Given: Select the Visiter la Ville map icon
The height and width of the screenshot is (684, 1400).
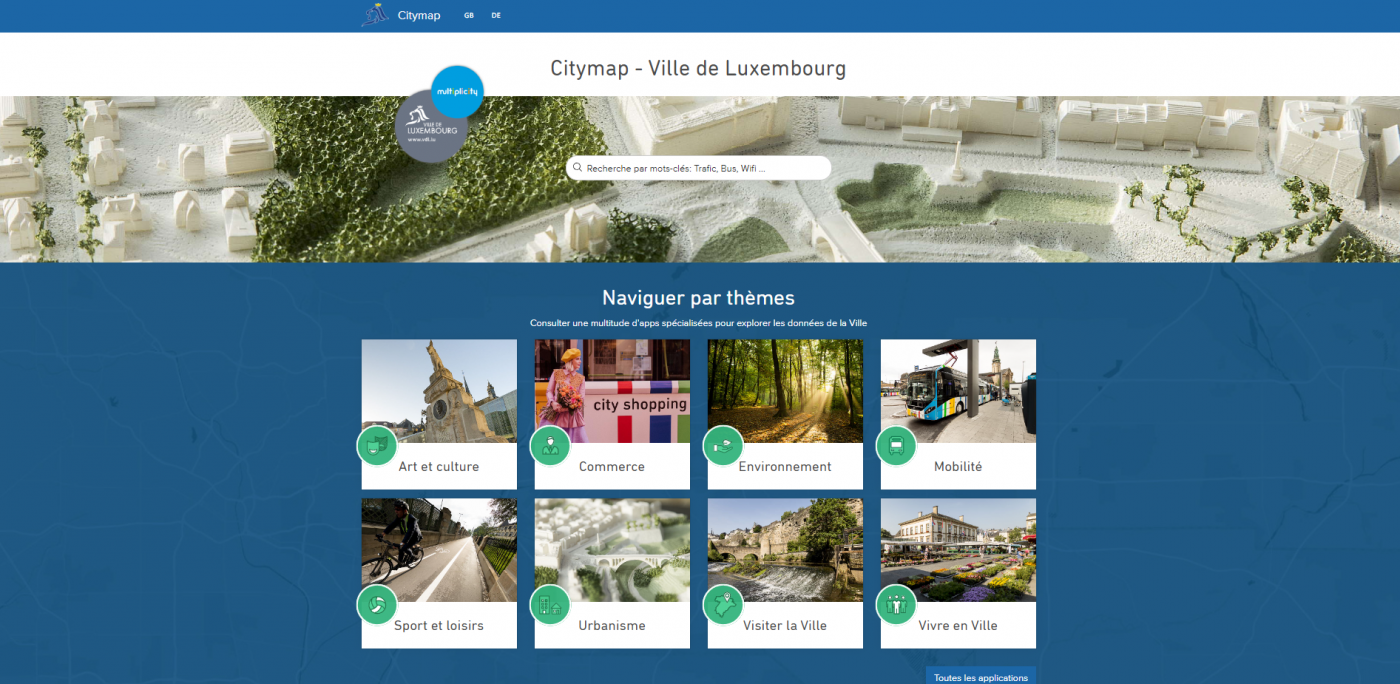Looking at the screenshot, I should click(x=723, y=604).
